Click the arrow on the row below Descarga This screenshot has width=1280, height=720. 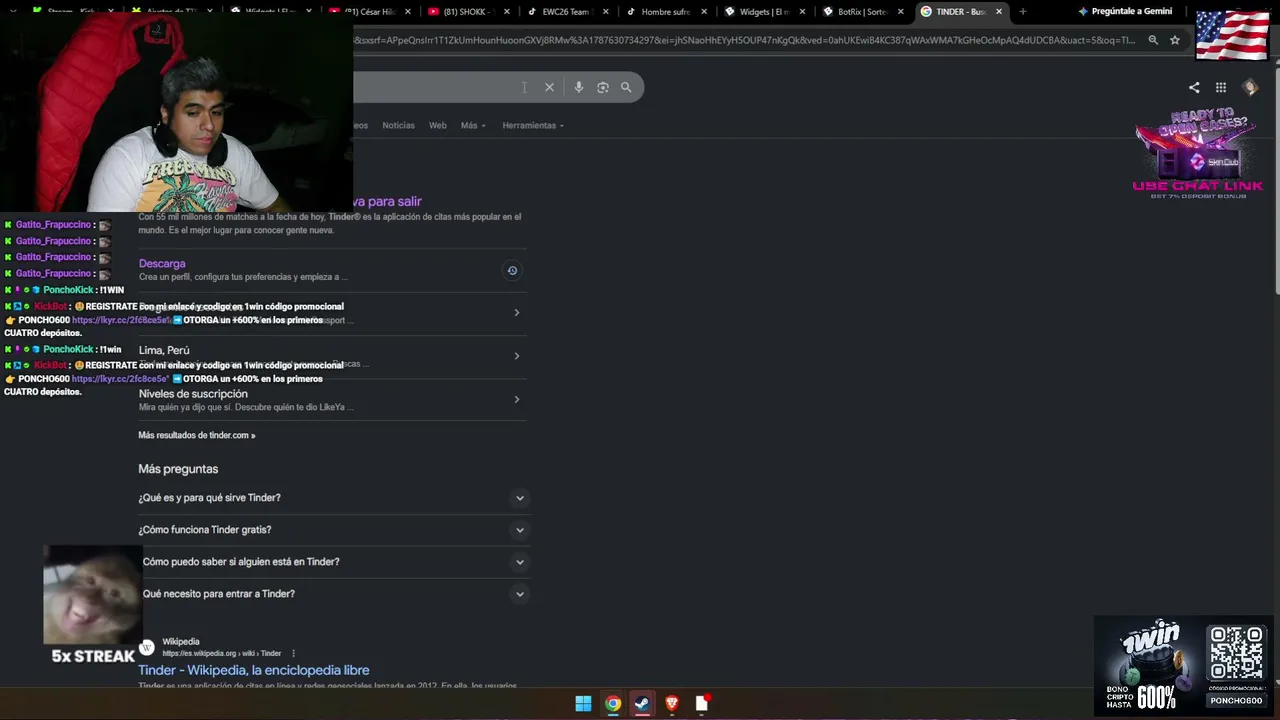pos(517,313)
